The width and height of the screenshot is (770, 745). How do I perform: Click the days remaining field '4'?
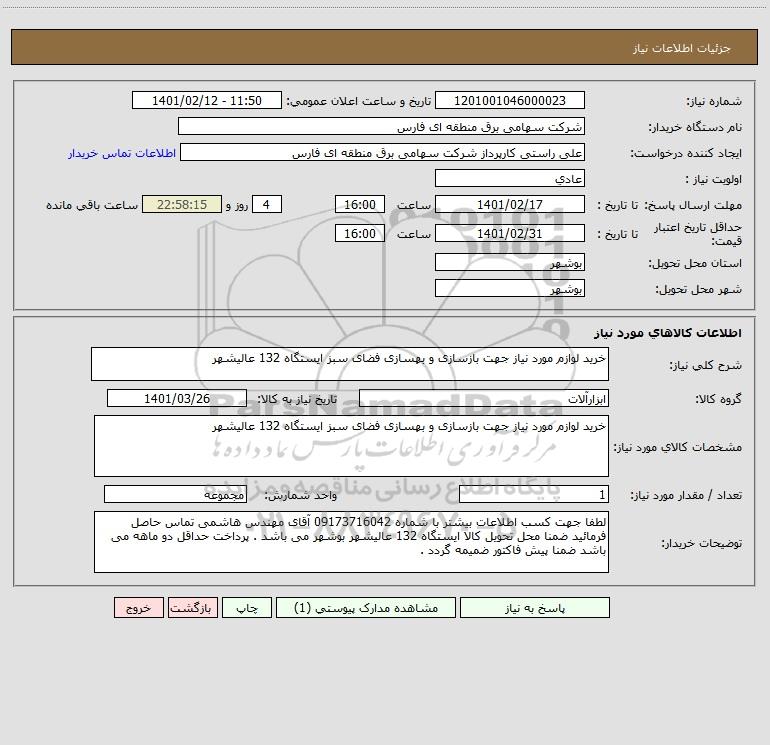[267, 204]
